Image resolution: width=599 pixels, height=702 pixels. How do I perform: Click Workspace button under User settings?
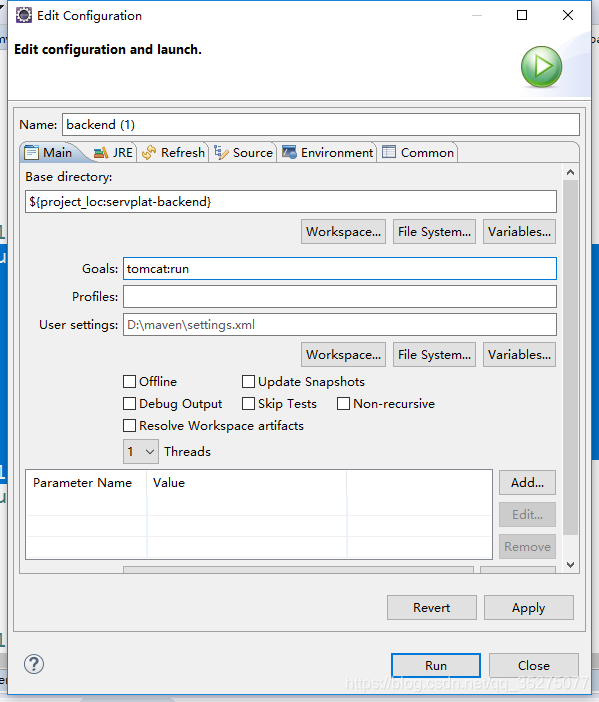tap(343, 355)
